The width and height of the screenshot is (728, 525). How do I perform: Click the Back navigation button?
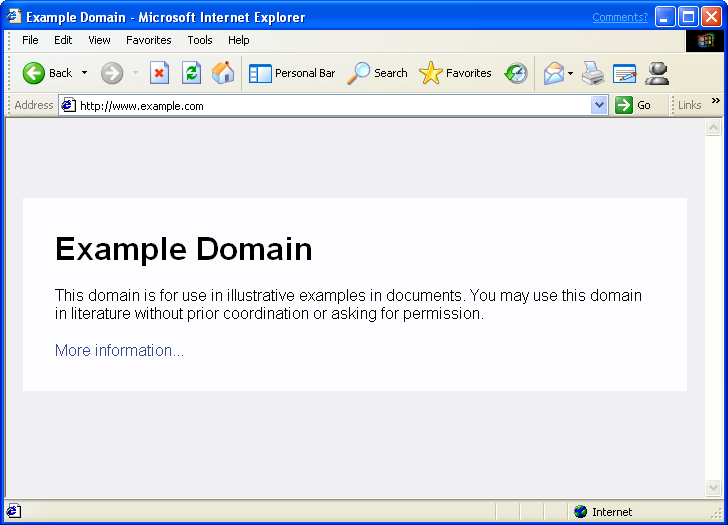pos(47,73)
